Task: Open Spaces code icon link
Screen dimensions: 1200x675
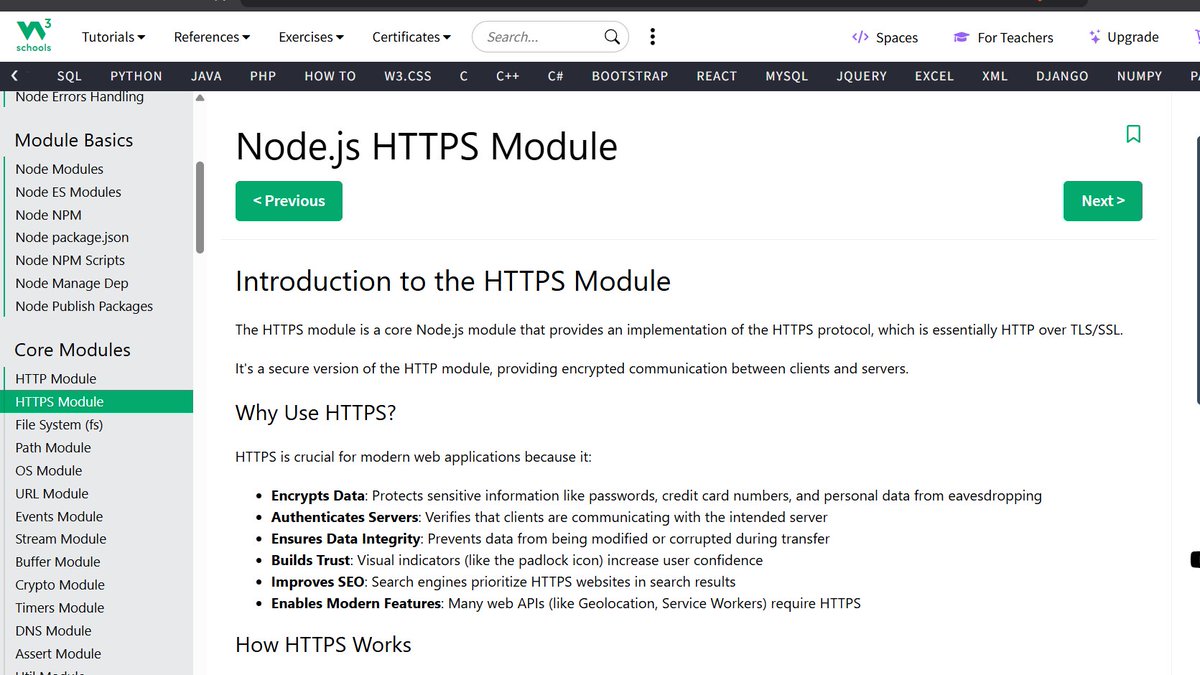Action: coord(885,37)
